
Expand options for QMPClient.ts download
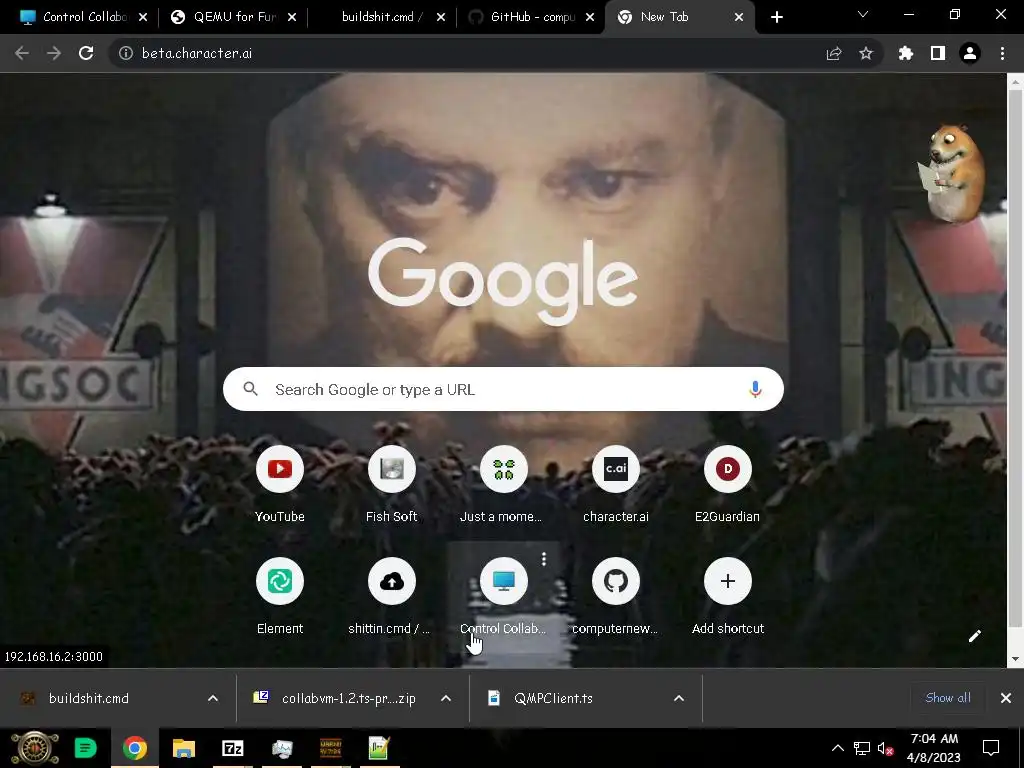pyautogui.click(x=679, y=698)
